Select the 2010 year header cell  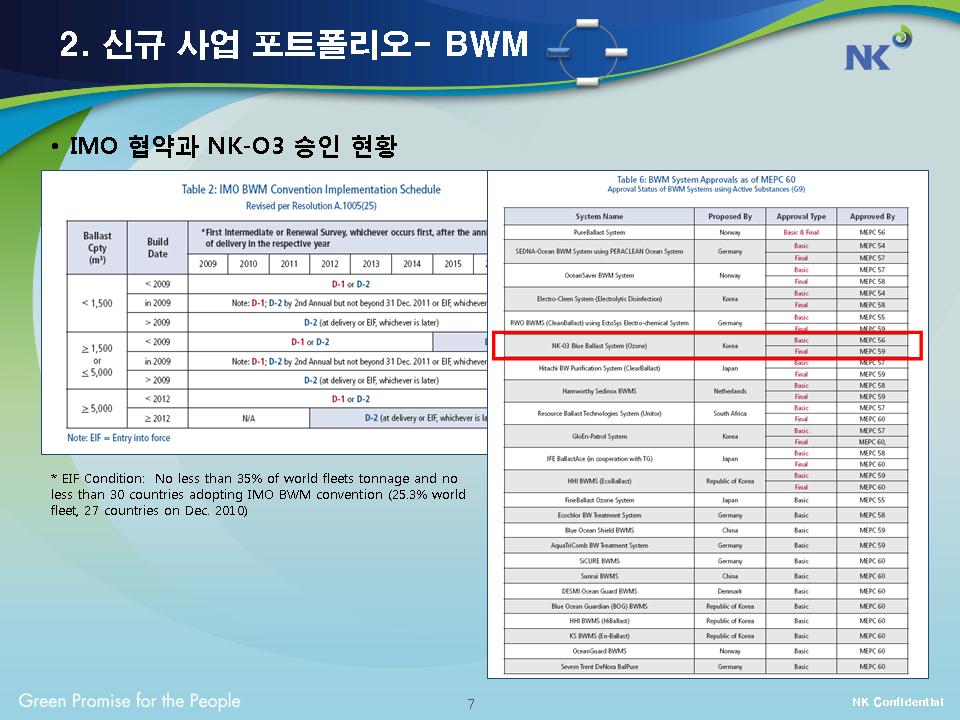(x=249, y=264)
